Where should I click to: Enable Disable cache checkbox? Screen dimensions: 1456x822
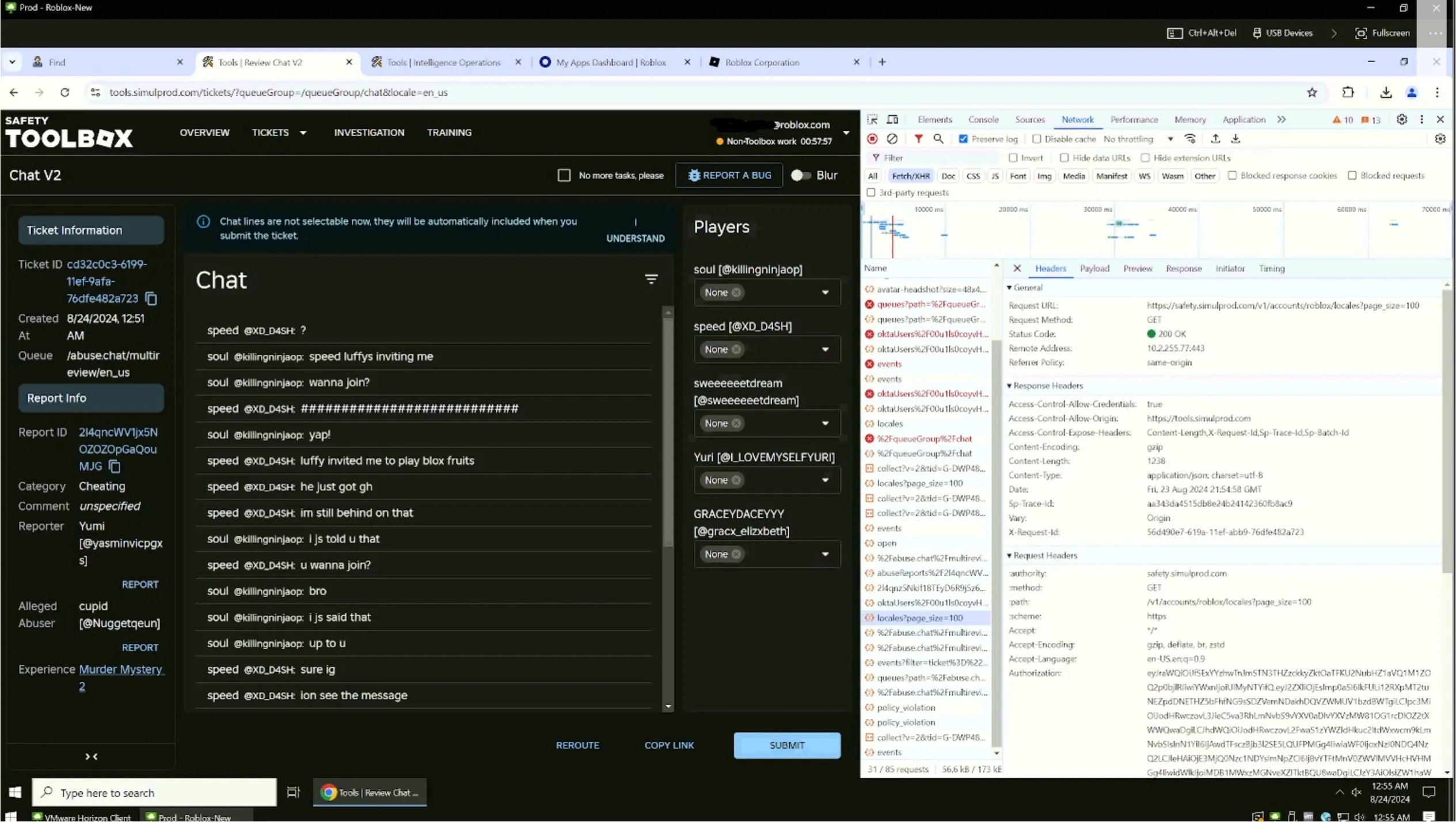tap(1036, 139)
